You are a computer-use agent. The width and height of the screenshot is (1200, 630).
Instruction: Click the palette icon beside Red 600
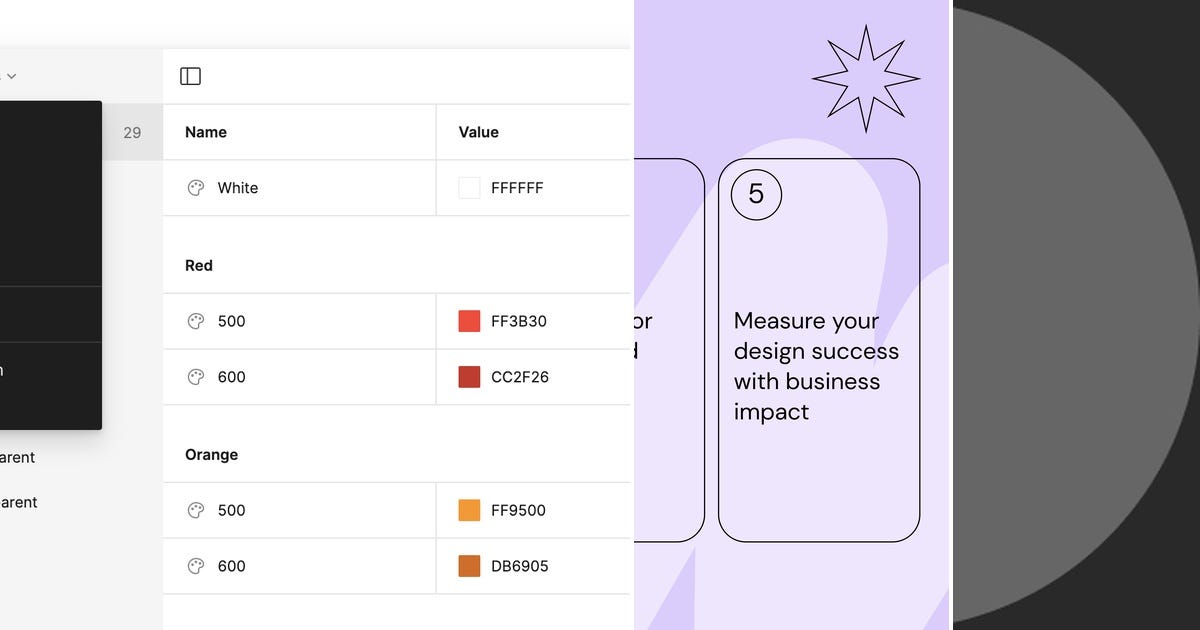[x=196, y=377]
